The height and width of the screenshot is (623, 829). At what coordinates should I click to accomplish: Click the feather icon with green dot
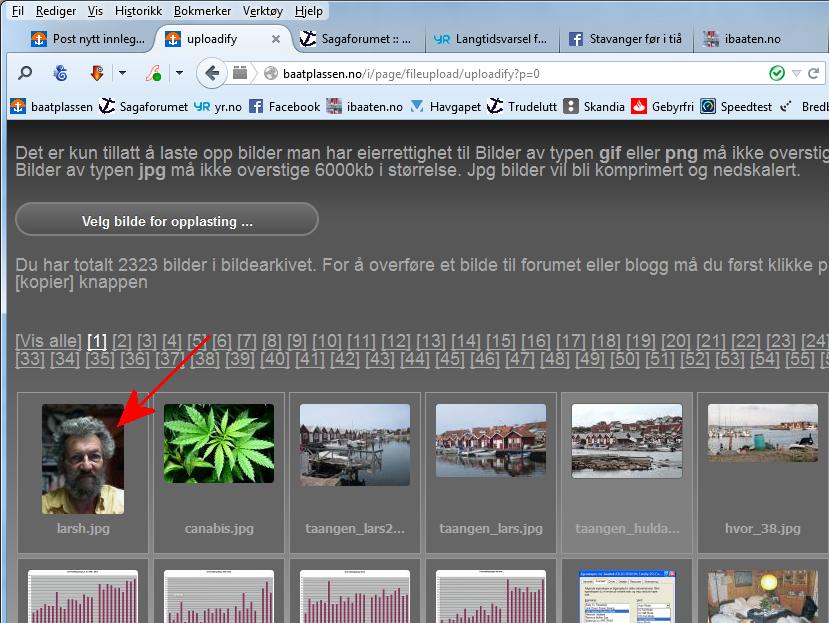point(153,73)
